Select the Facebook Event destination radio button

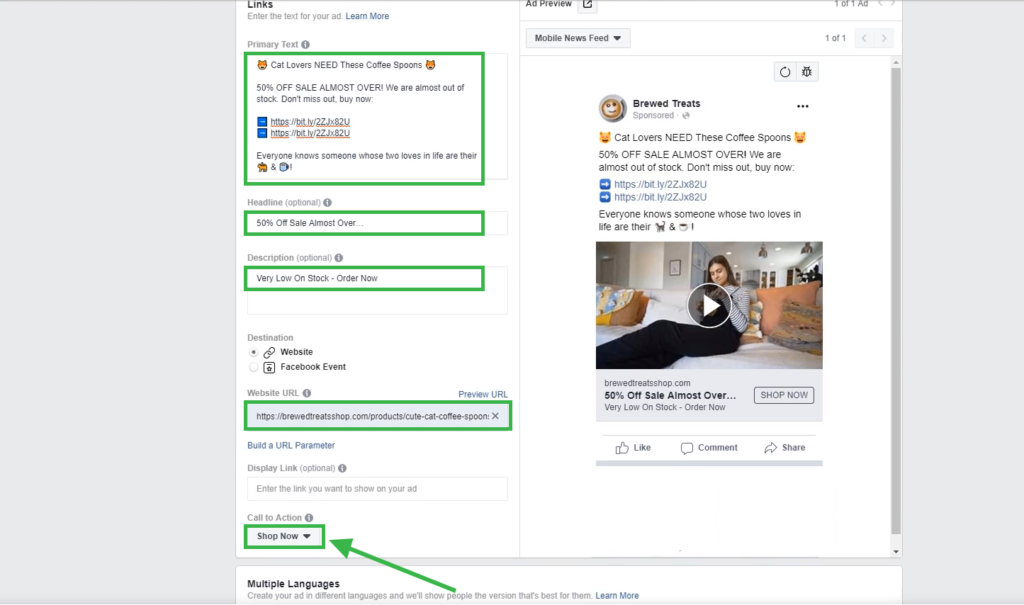pos(253,367)
